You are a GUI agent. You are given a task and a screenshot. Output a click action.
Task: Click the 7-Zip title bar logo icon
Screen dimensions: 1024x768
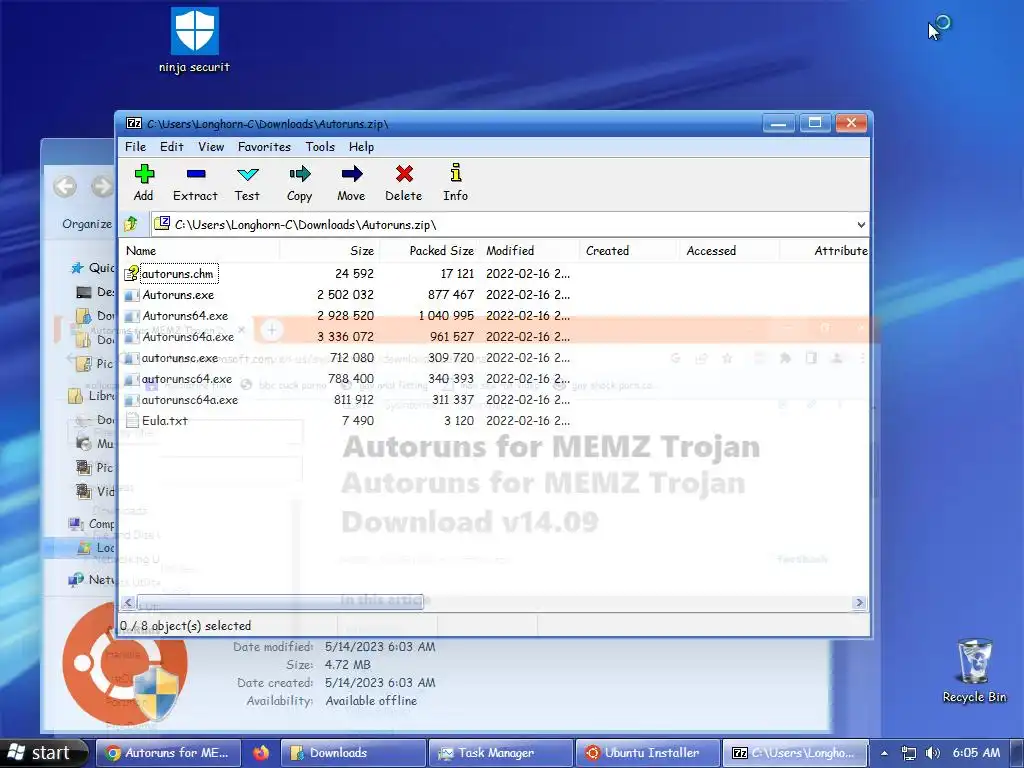pyautogui.click(x=134, y=123)
